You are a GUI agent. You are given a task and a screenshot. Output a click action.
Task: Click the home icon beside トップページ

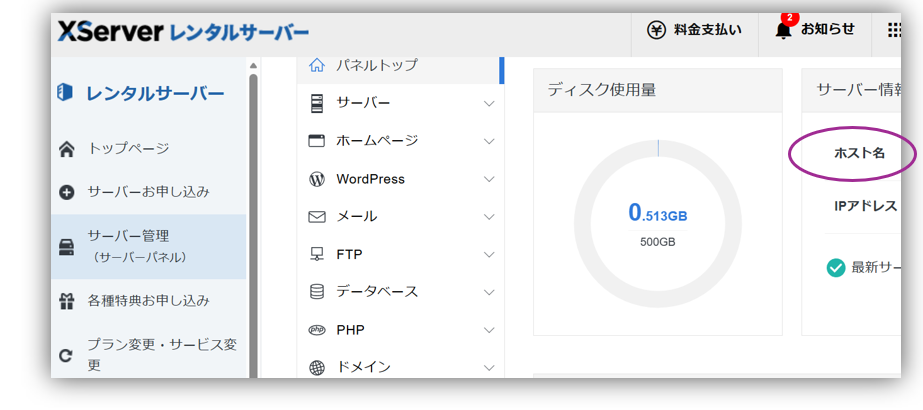pyautogui.click(x=67, y=149)
